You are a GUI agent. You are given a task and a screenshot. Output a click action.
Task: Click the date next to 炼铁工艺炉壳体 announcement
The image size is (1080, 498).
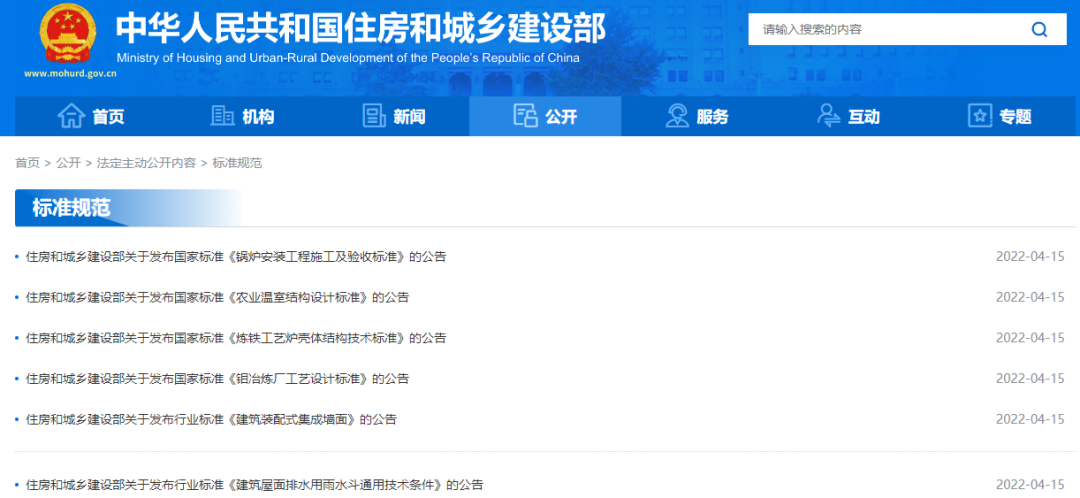[1030, 338]
